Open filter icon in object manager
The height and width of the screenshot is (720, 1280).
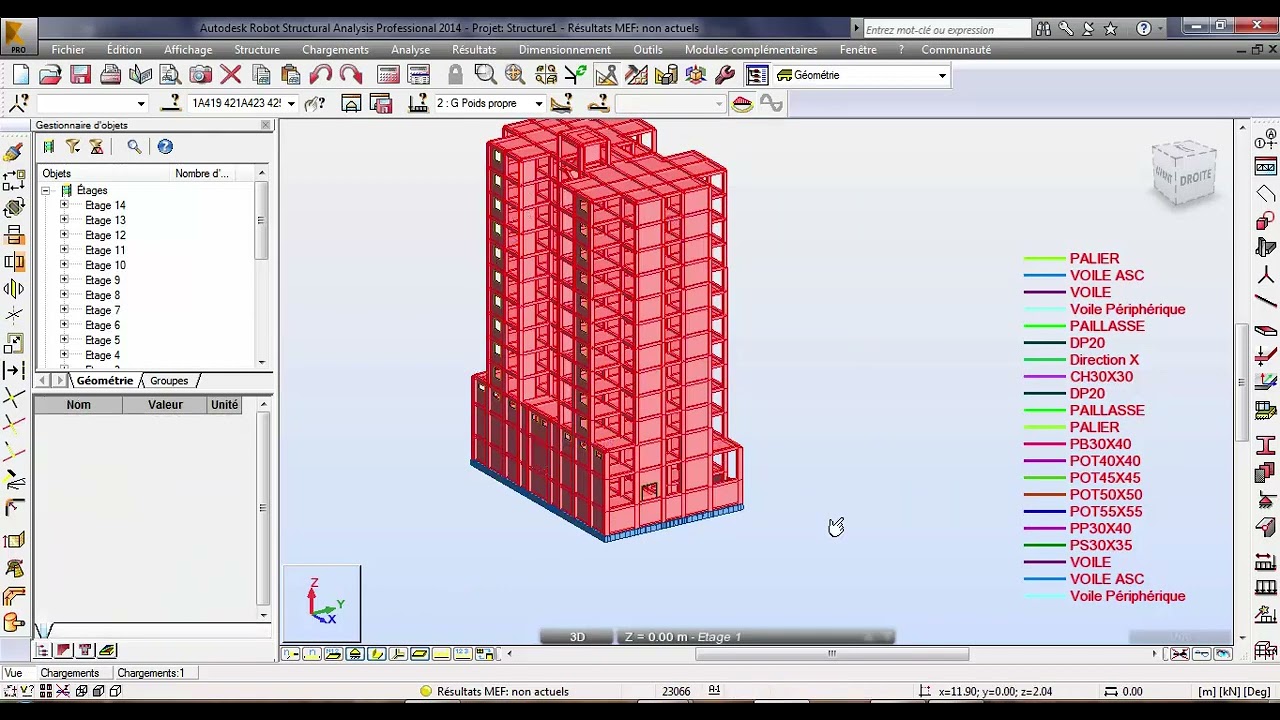[x=73, y=147]
